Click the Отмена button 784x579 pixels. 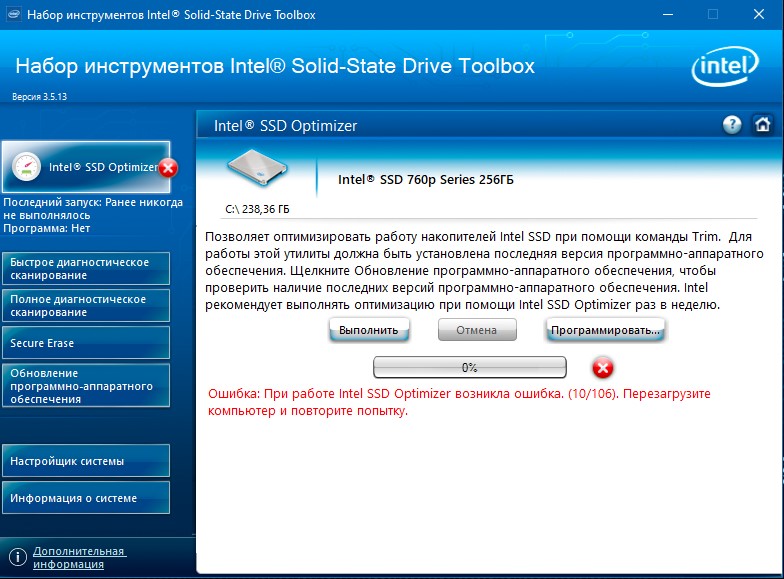coord(477,330)
